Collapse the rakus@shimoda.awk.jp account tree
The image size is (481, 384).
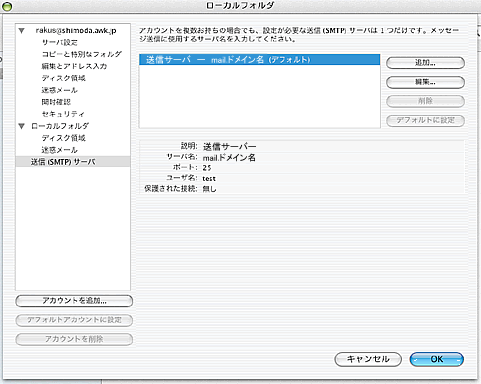tap(22, 31)
